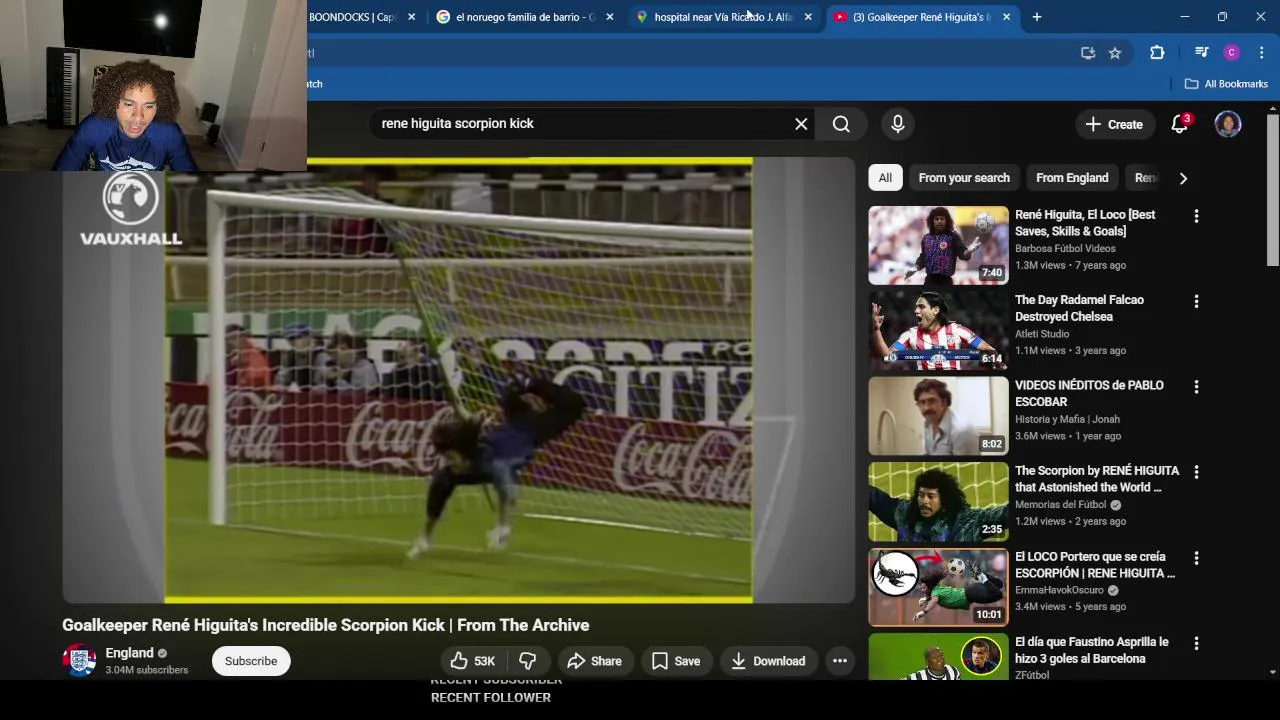
Task: Click 3.04M subscribers text
Action: click(x=147, y=670)
